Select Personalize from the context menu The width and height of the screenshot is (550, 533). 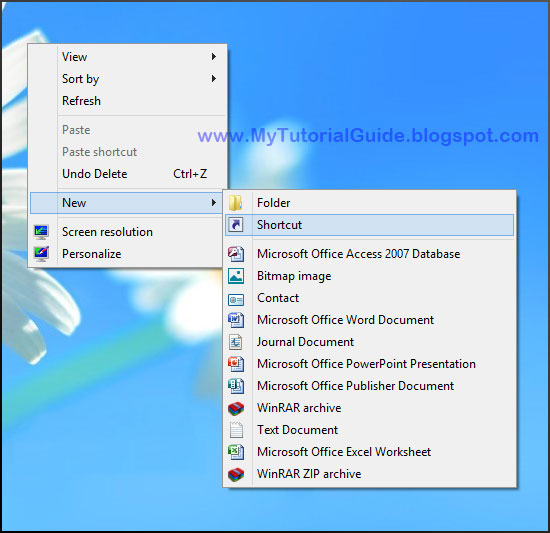[127, 254]
